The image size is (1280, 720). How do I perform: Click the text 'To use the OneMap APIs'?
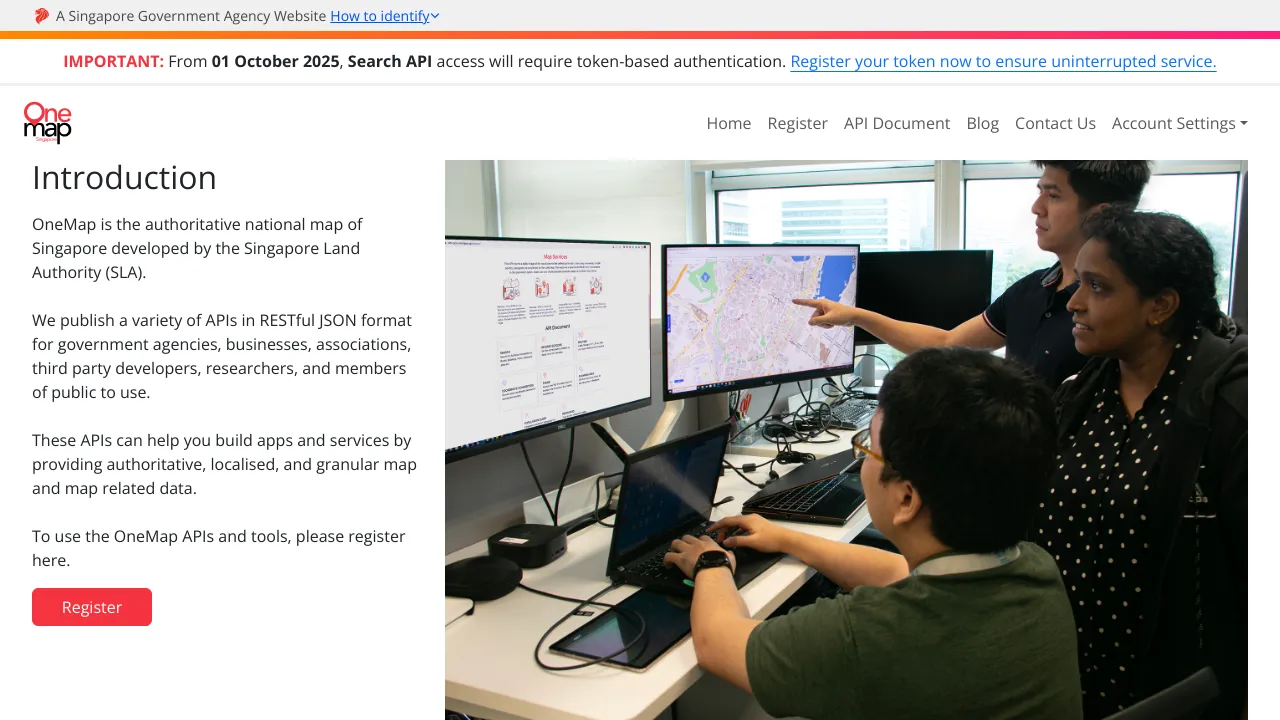218,548
